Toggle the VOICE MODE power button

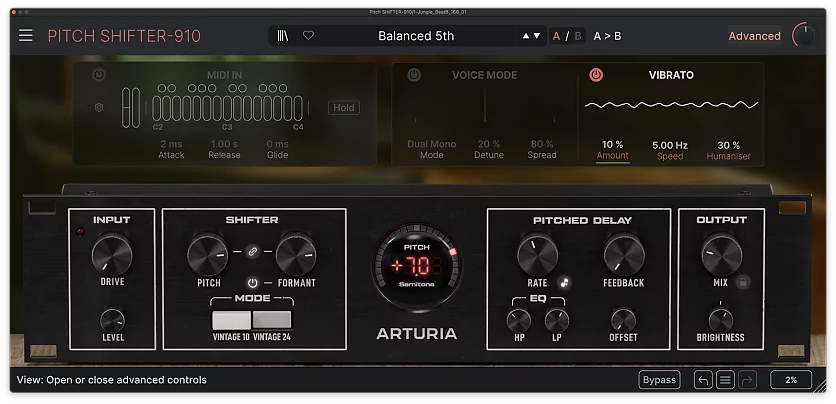pos(414,75)
